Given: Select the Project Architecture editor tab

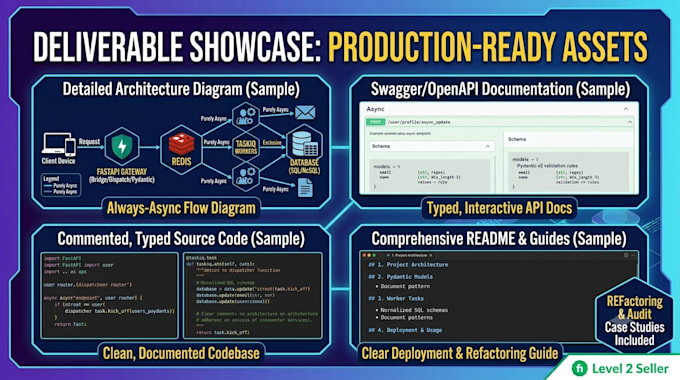Looking at the screenshot, I should tap(409, 256).
